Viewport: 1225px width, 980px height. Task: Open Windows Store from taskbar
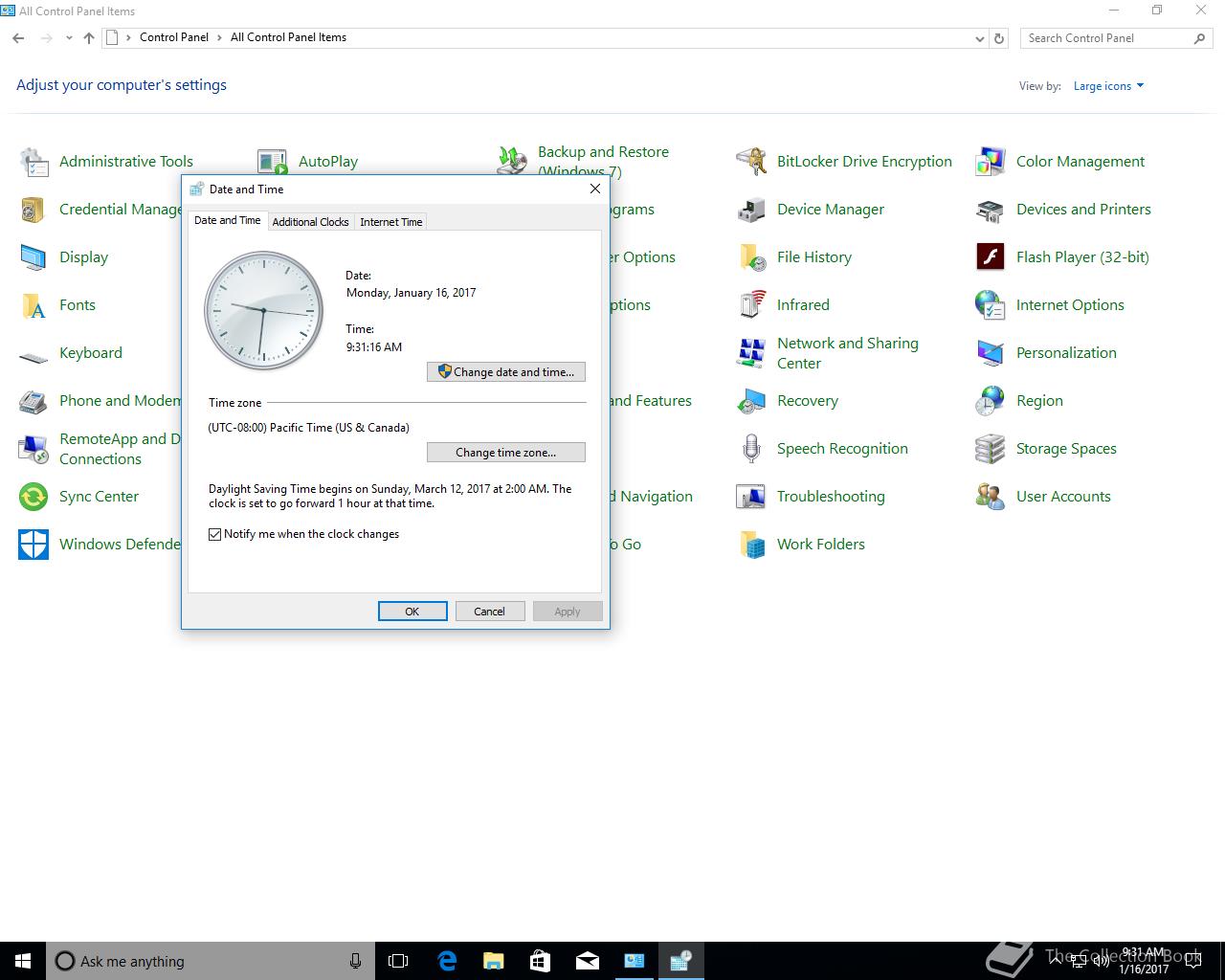[540, 961]
